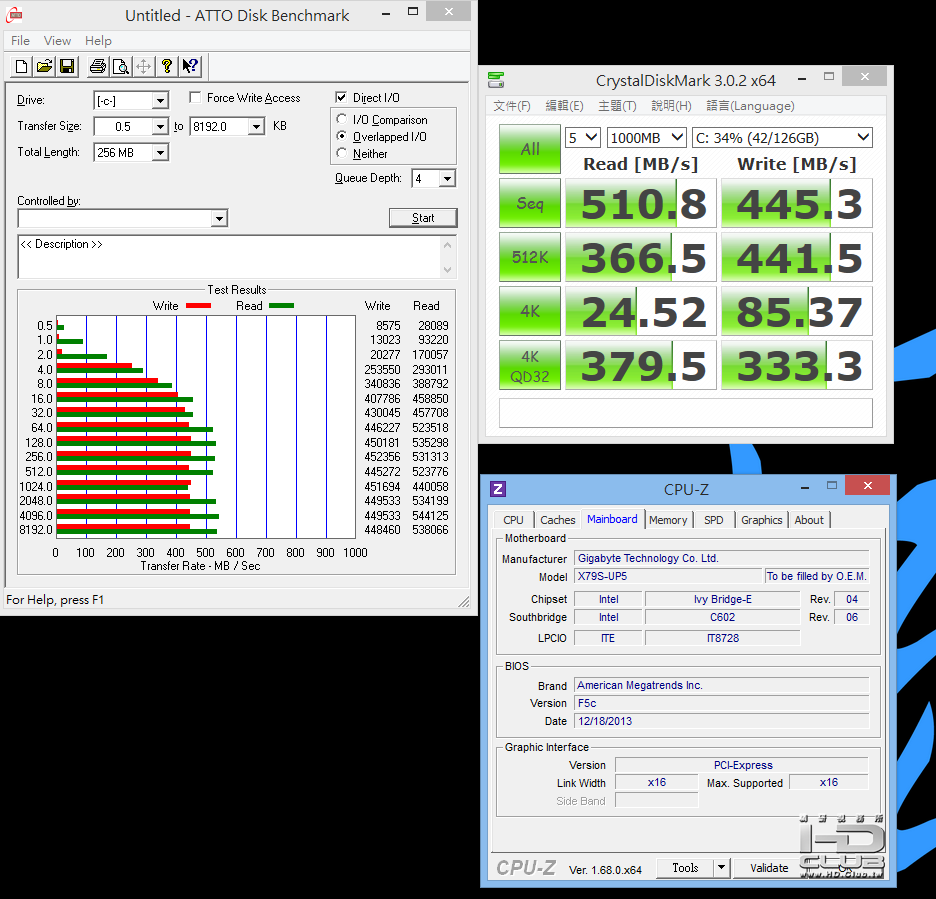Click the X79S-UP5 model field
Viewport: 936px width, 899px height.
point(668,576)
